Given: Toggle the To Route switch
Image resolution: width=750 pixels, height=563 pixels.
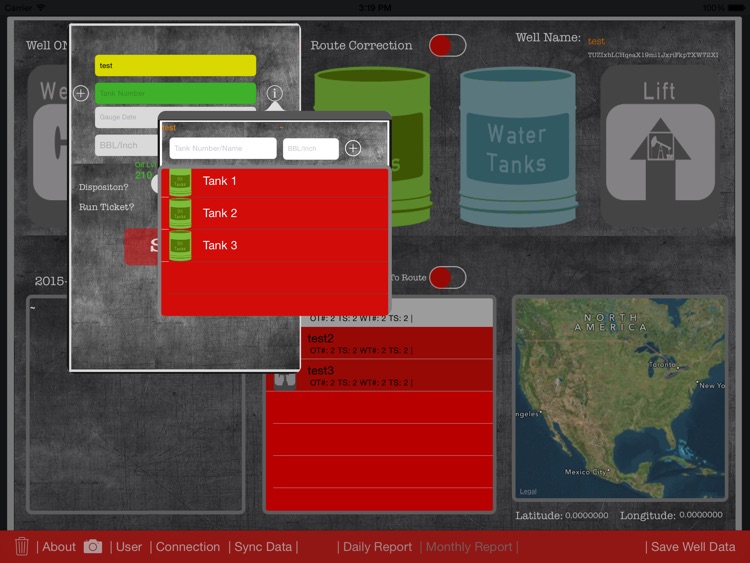Looking at the screenshot, I should [x=447, y=277].
